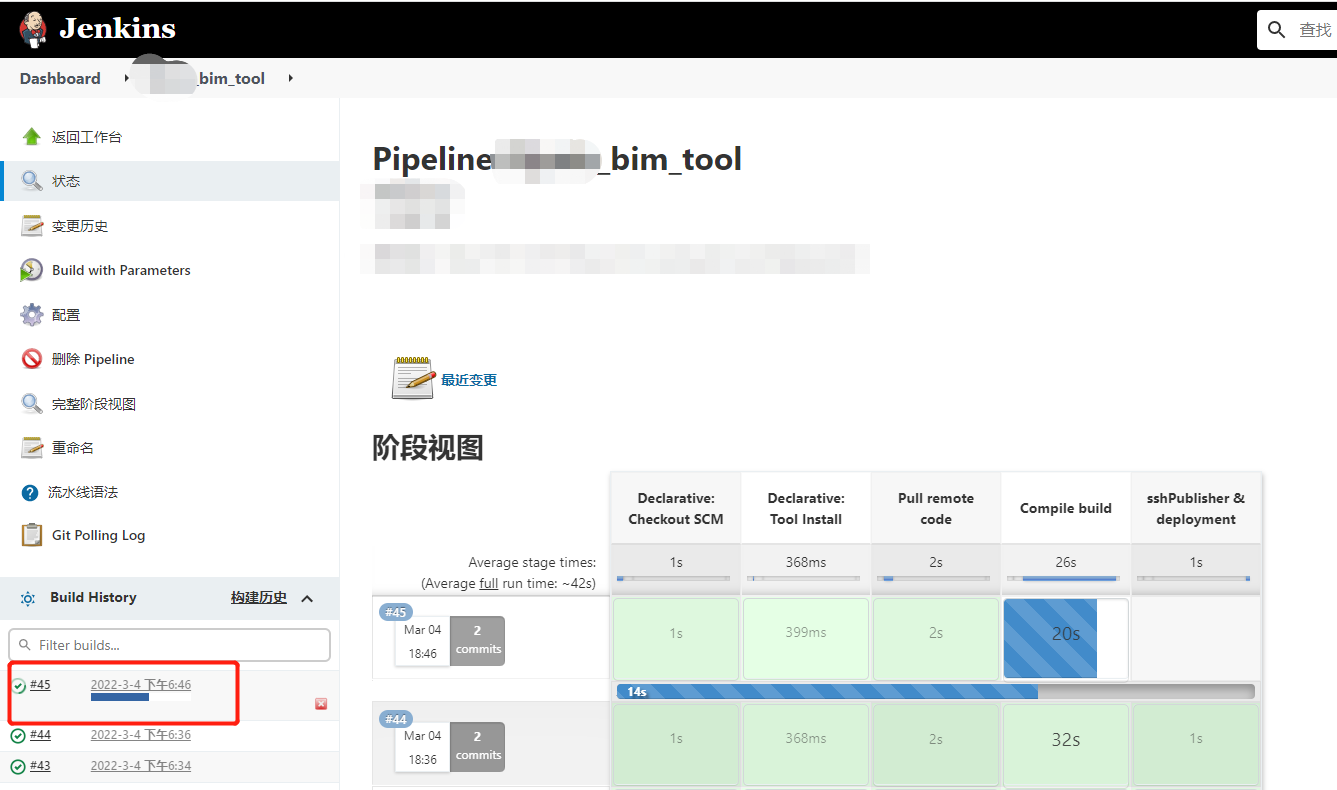Click the Jenkins butler logo
The width and height of the screenshot is (1337, 790).
pyautogui.click(x=33, y=29)
